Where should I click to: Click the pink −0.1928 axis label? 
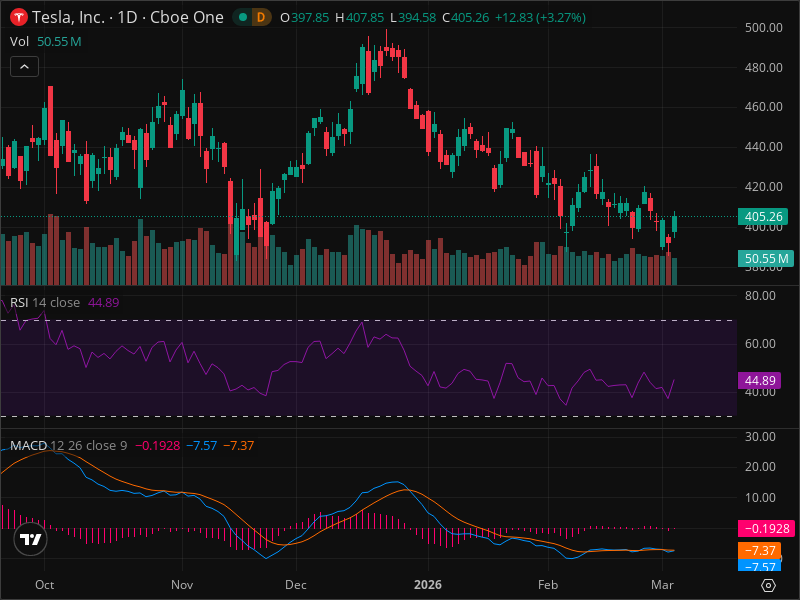click(766, 529)
